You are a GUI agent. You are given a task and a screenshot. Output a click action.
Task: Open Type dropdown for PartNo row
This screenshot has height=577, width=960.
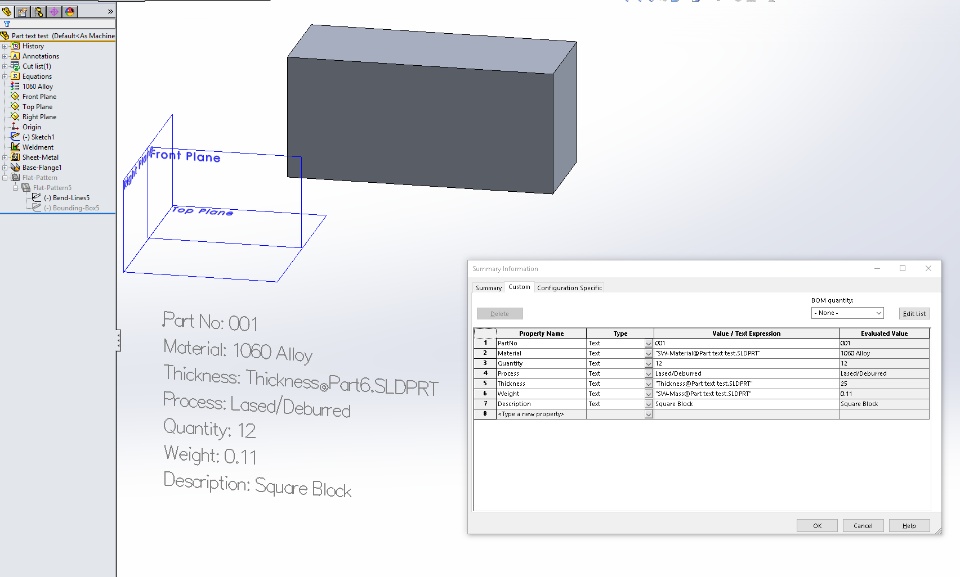coord(648,344)
